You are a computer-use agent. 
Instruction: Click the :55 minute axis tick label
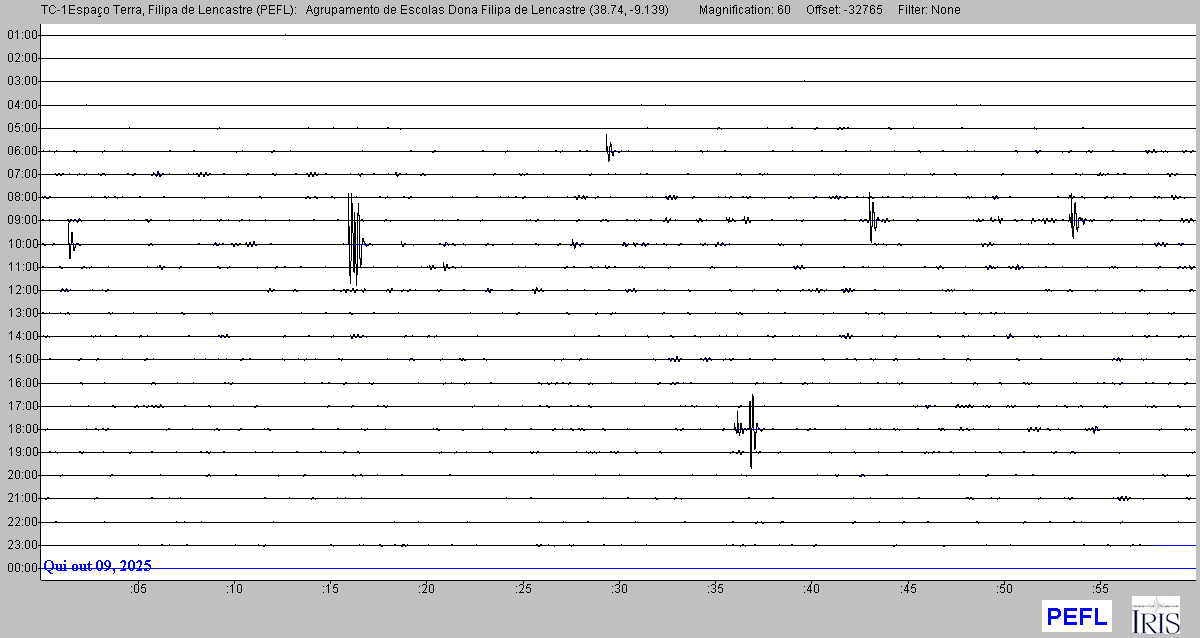click(x=1099, y=590)
